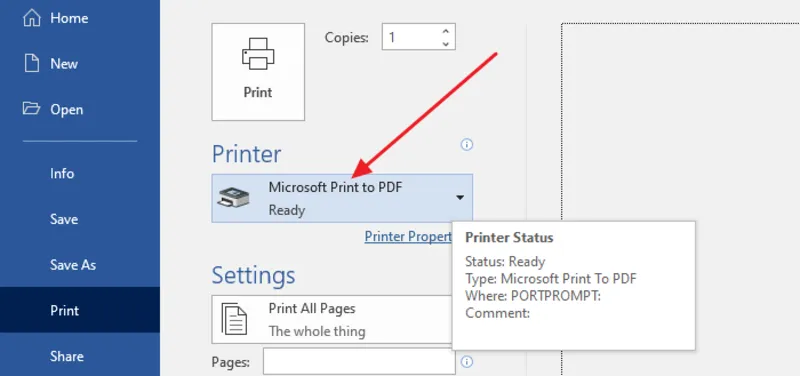Click the 'Where: PORTPROMPT:' text
Viewport: 800px width, 376px height.
[x=533, y=296]
